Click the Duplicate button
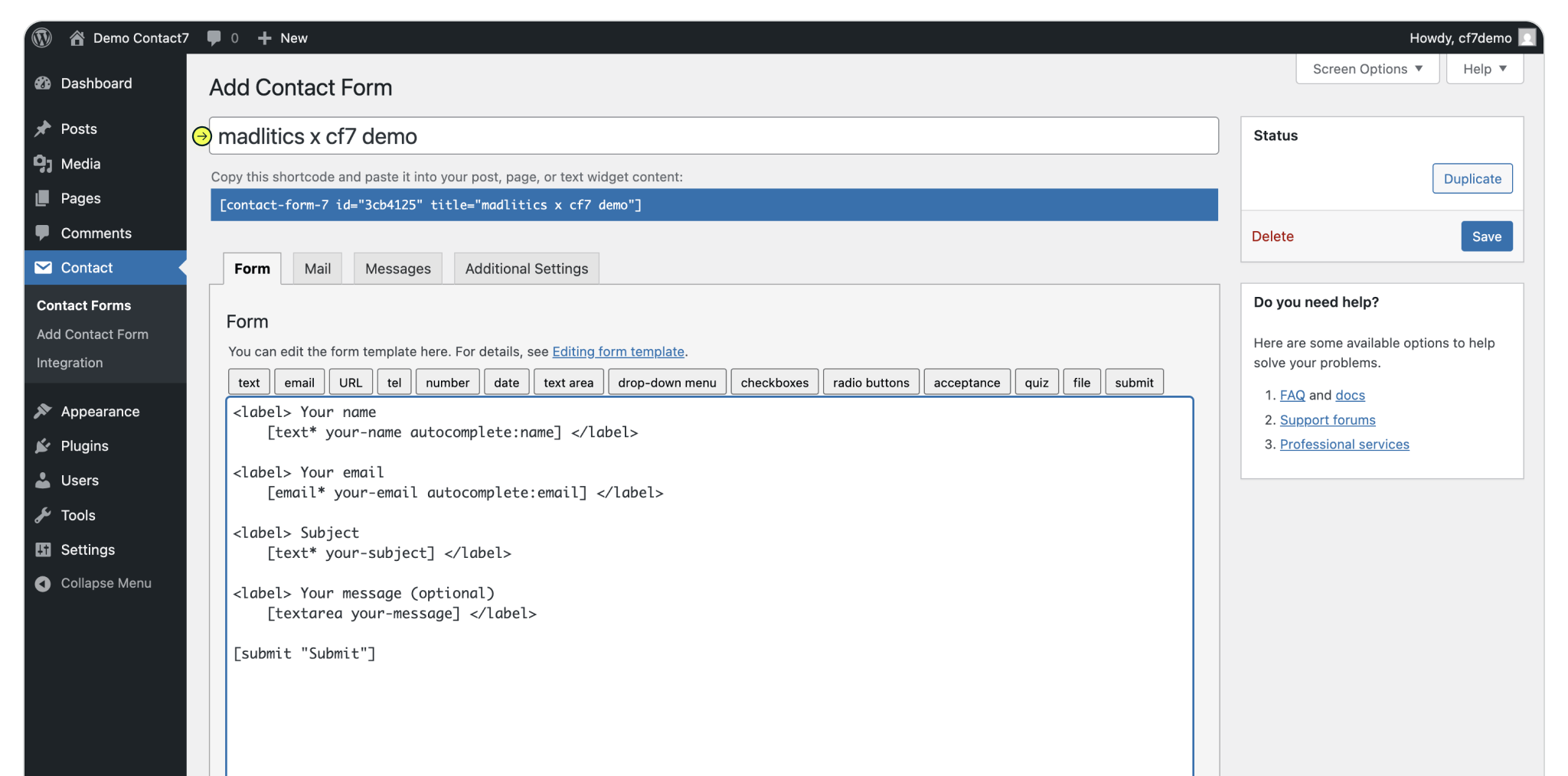The height and width of the screenshot is (776, 1568). [1472, 178]
